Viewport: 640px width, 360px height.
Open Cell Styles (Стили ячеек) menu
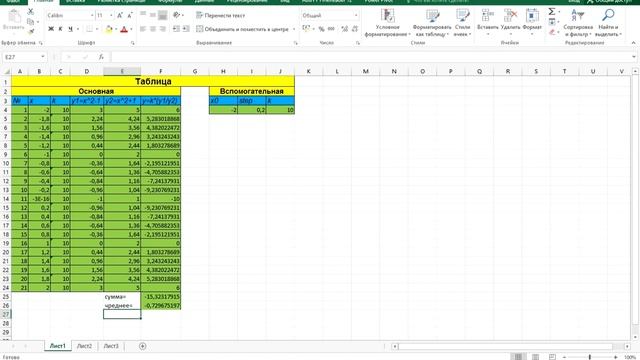(x=462, y=23)
